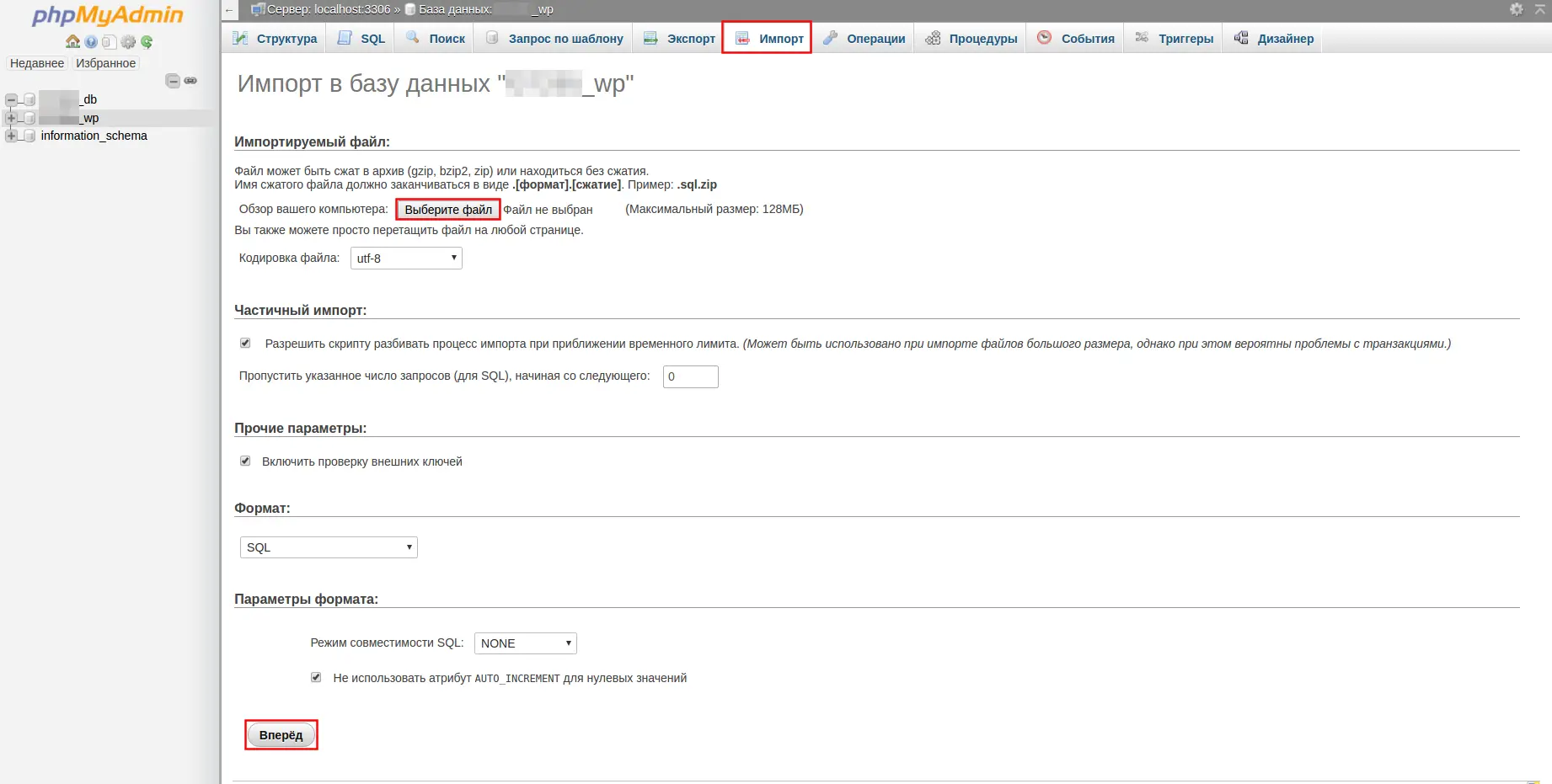Click the home icon under phpMyAdmin logo
The height and width of the screenshot is (784, 1552).
(x=72, y=42)
